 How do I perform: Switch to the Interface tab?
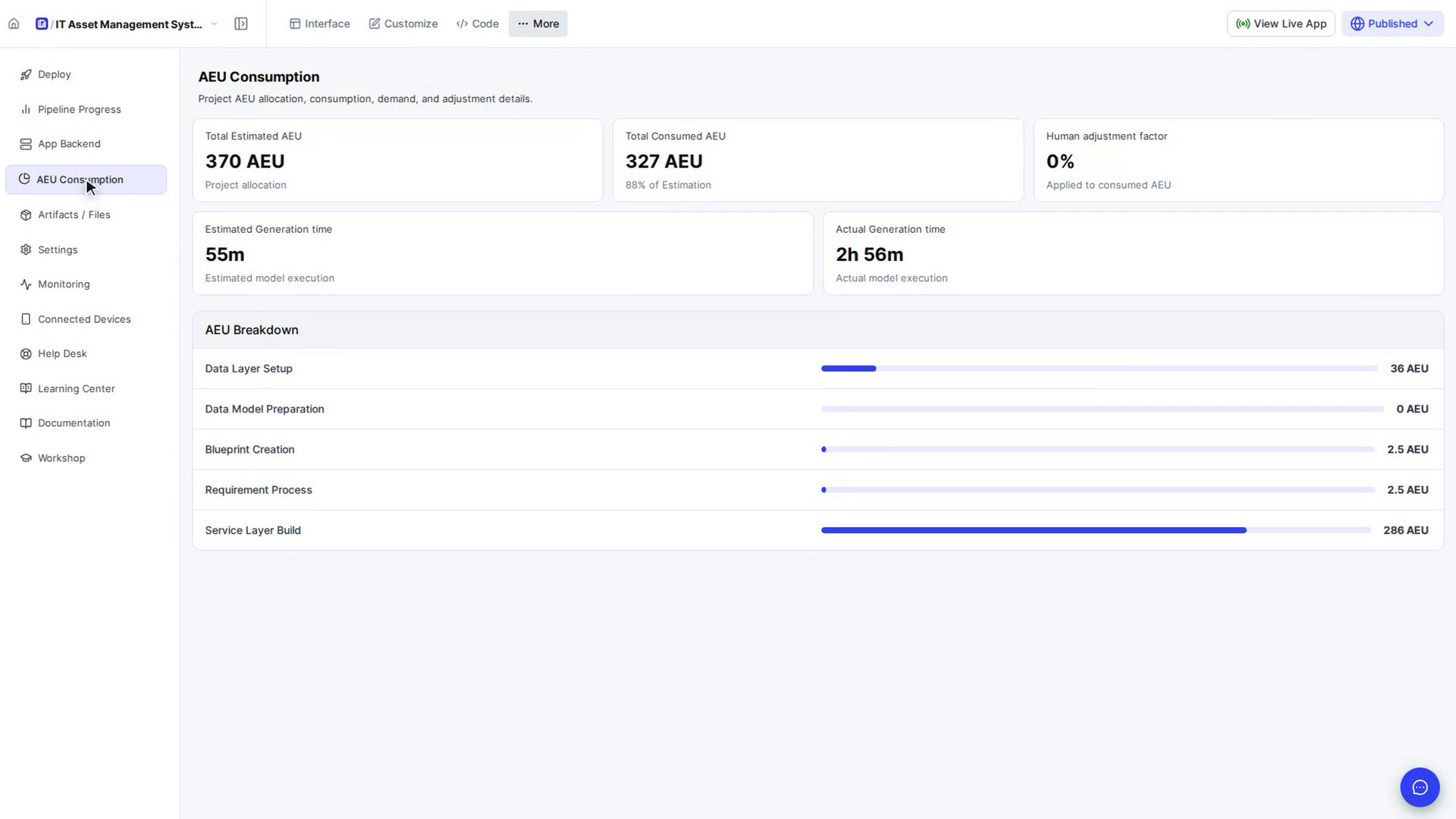click(x=319, y=24)
